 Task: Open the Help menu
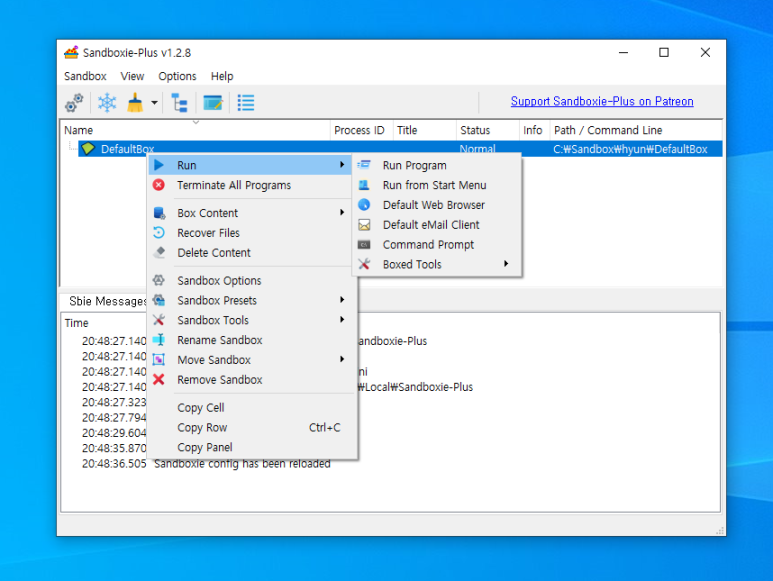222,76
